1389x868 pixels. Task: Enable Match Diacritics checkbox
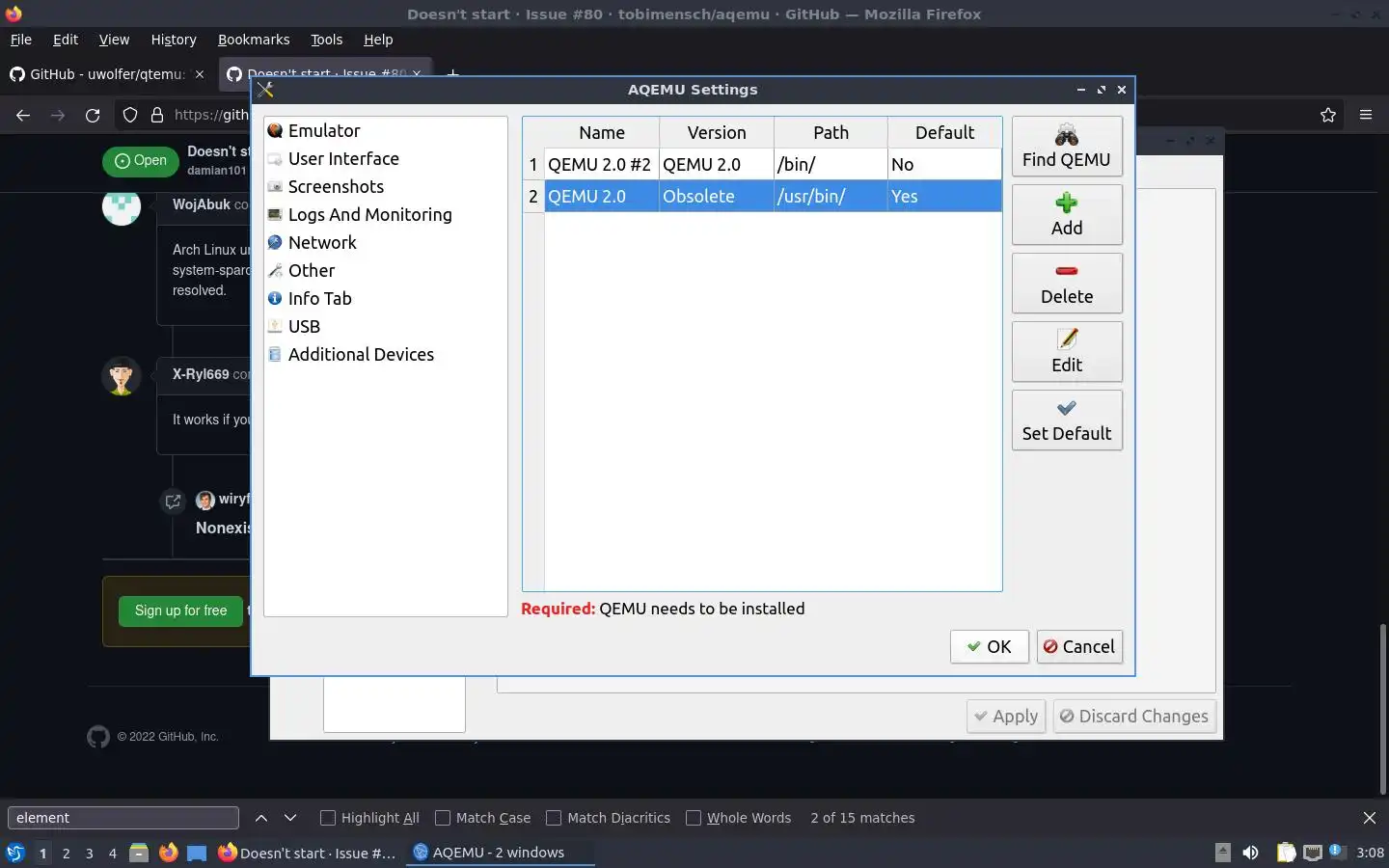(554, 818)
